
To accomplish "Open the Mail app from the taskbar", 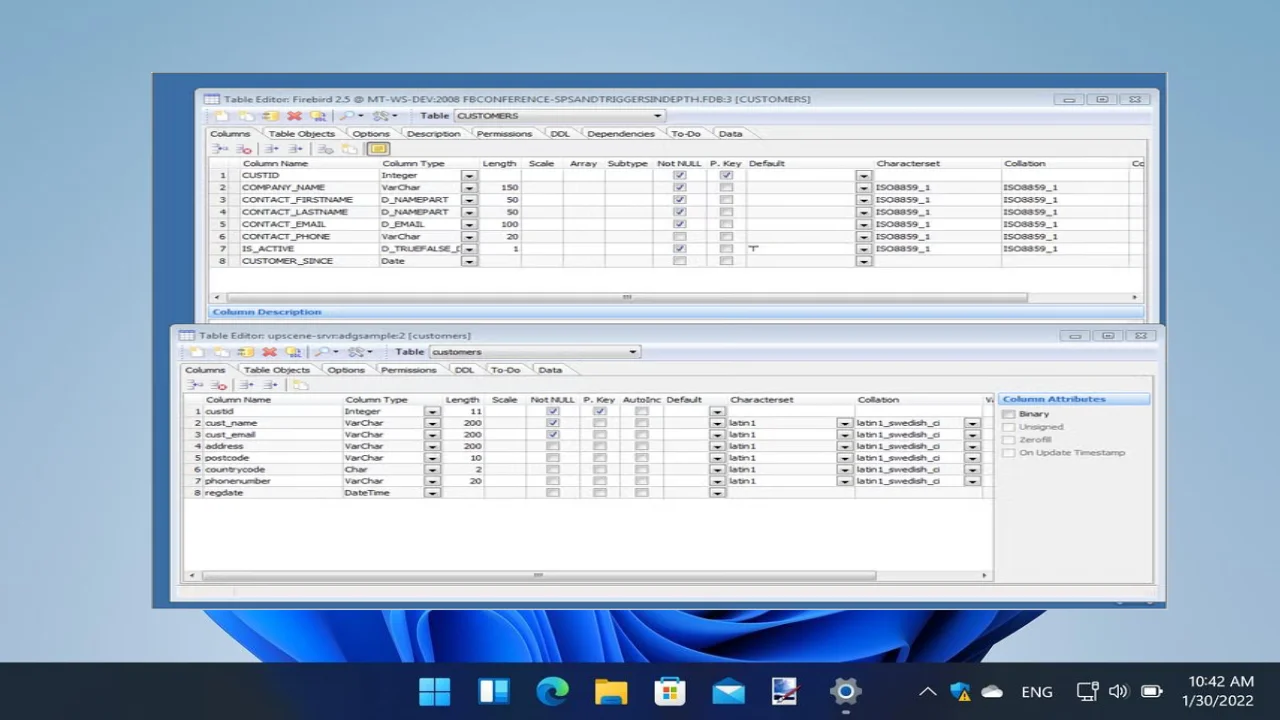I will tap(728, 691).
